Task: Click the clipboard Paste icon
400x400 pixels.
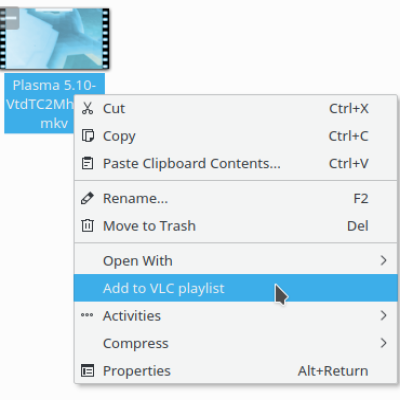Action: click(87, 163)
